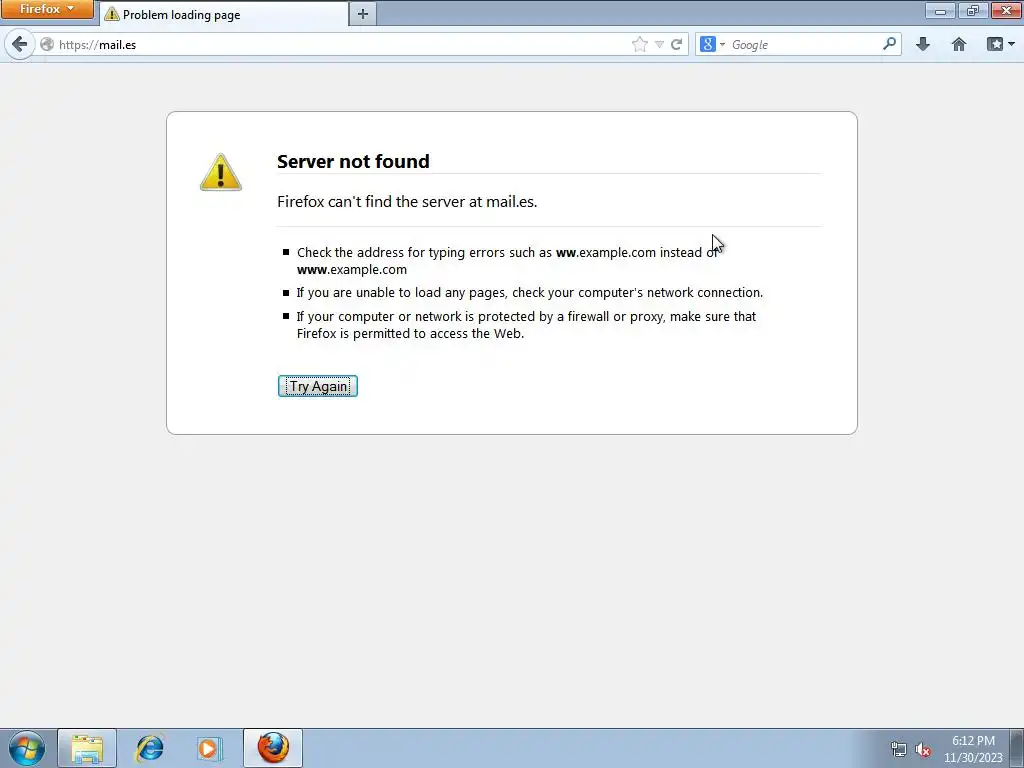Open the Windows Start menu

click(27, 748)
